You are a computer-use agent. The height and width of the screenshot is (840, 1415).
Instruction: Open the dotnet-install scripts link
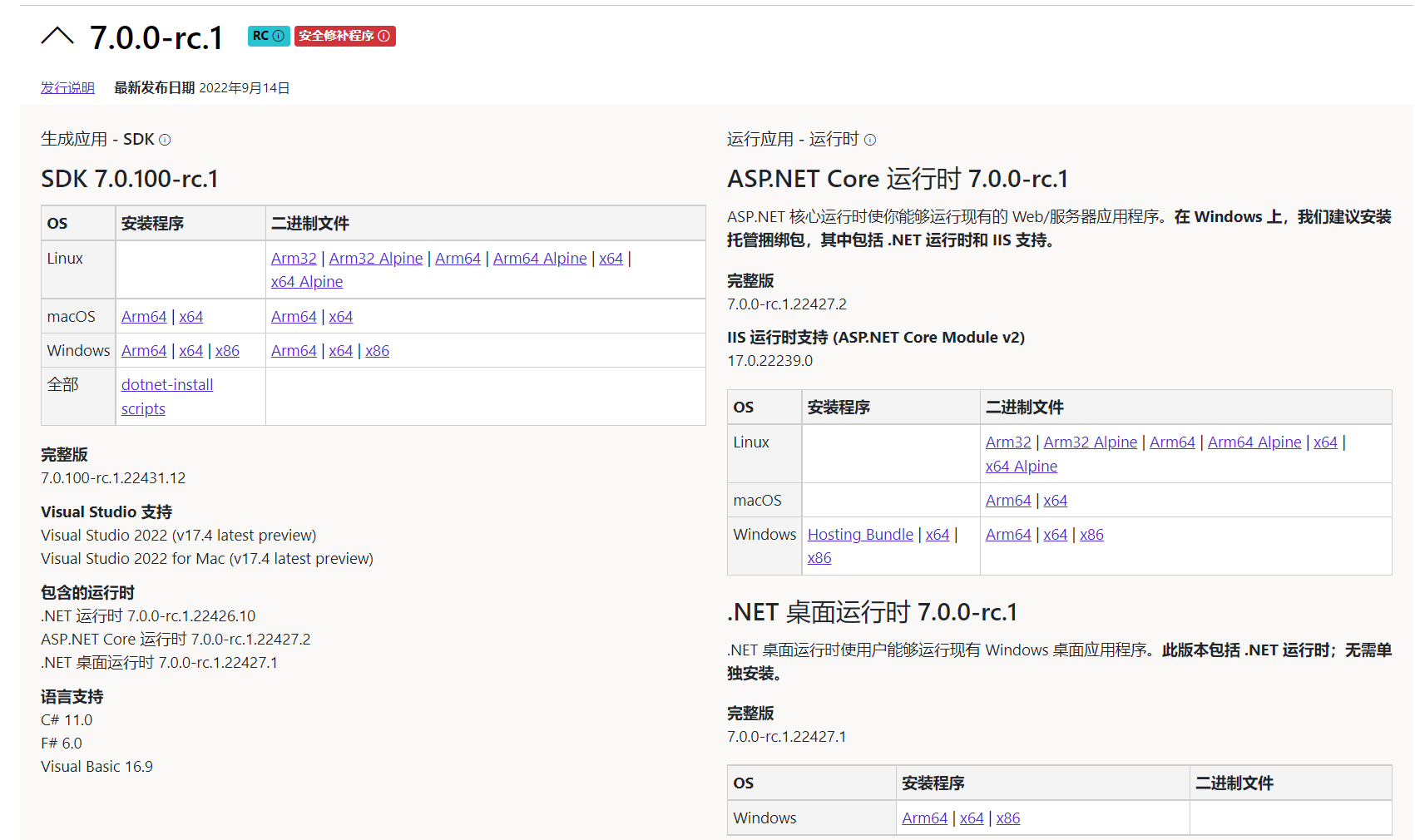click(x=167, y=396)
